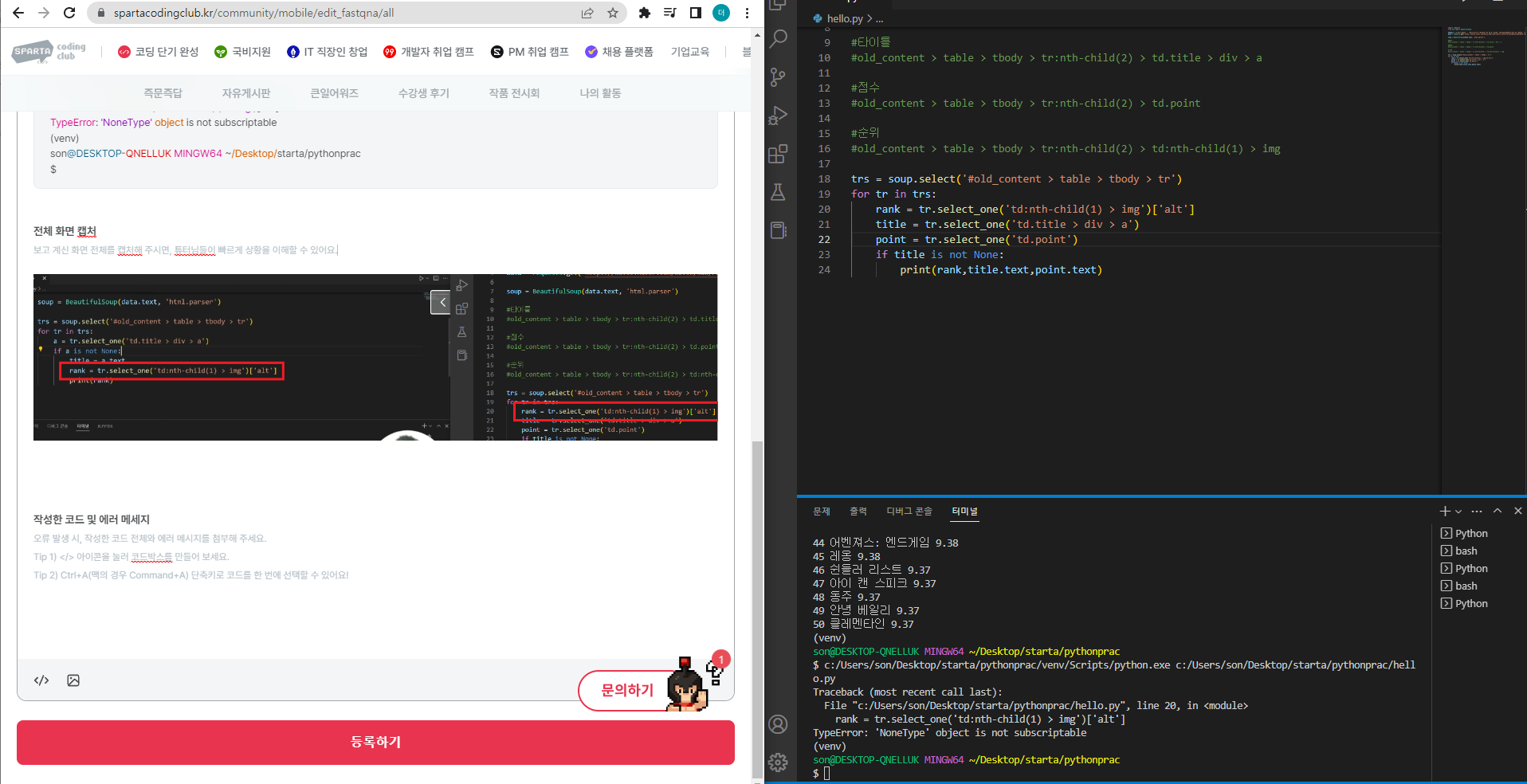
Task: Toggle the Chrome side panel
Action: coord(696,13)
